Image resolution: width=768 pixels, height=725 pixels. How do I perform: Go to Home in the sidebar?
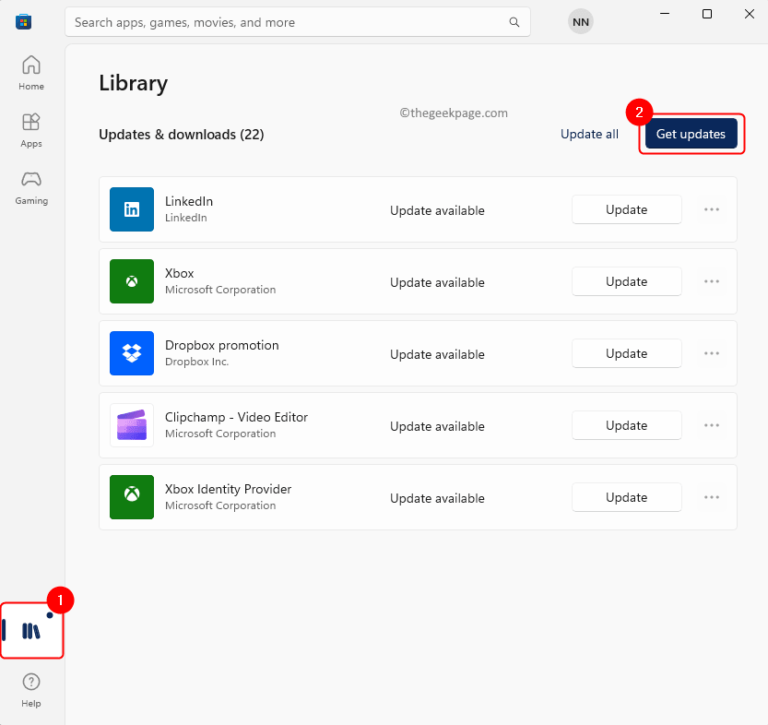coord(31,72)
